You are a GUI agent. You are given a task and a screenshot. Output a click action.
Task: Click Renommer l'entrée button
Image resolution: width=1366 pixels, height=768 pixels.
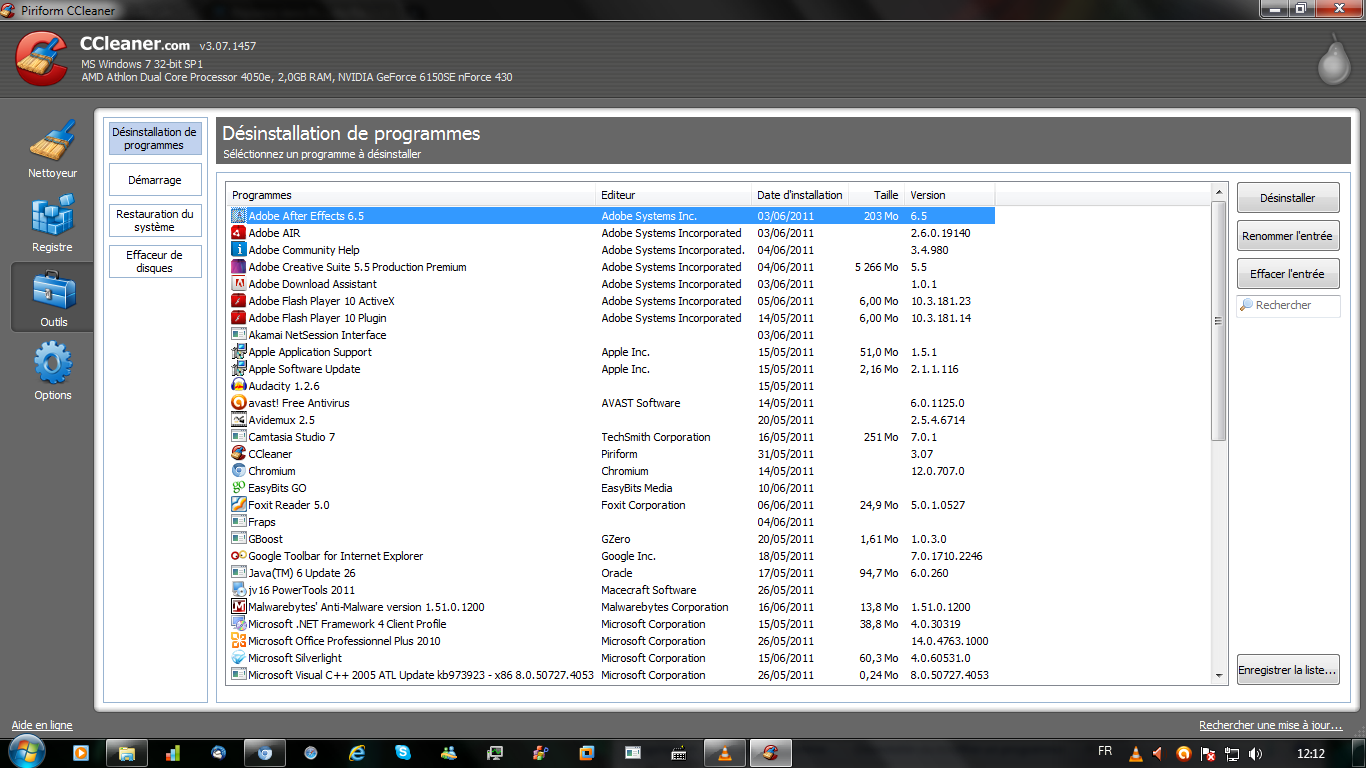(1288, 236)
